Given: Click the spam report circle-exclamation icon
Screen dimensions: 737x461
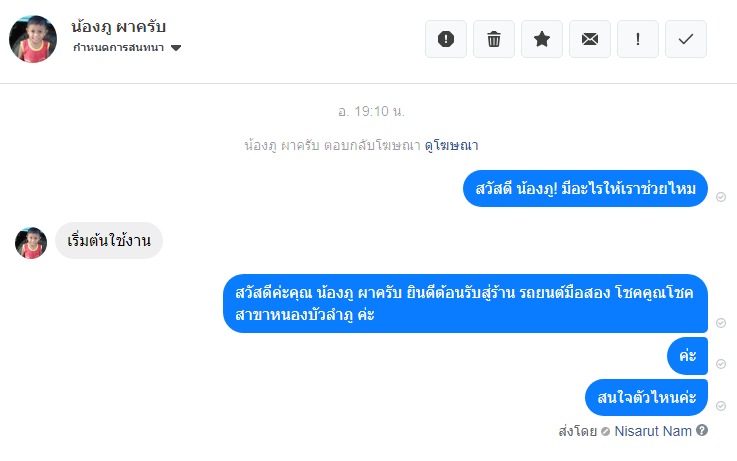Looking at the screenshot, I should click(446, 39).
